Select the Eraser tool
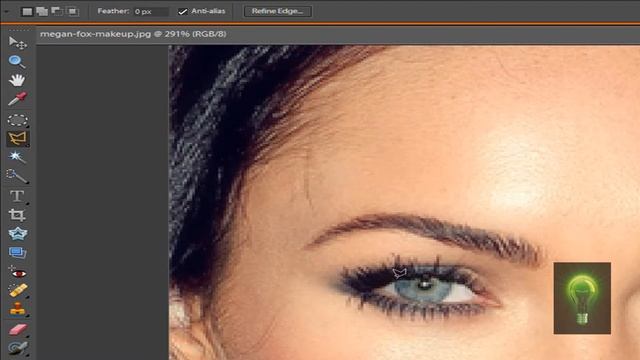 click(18, 329)
